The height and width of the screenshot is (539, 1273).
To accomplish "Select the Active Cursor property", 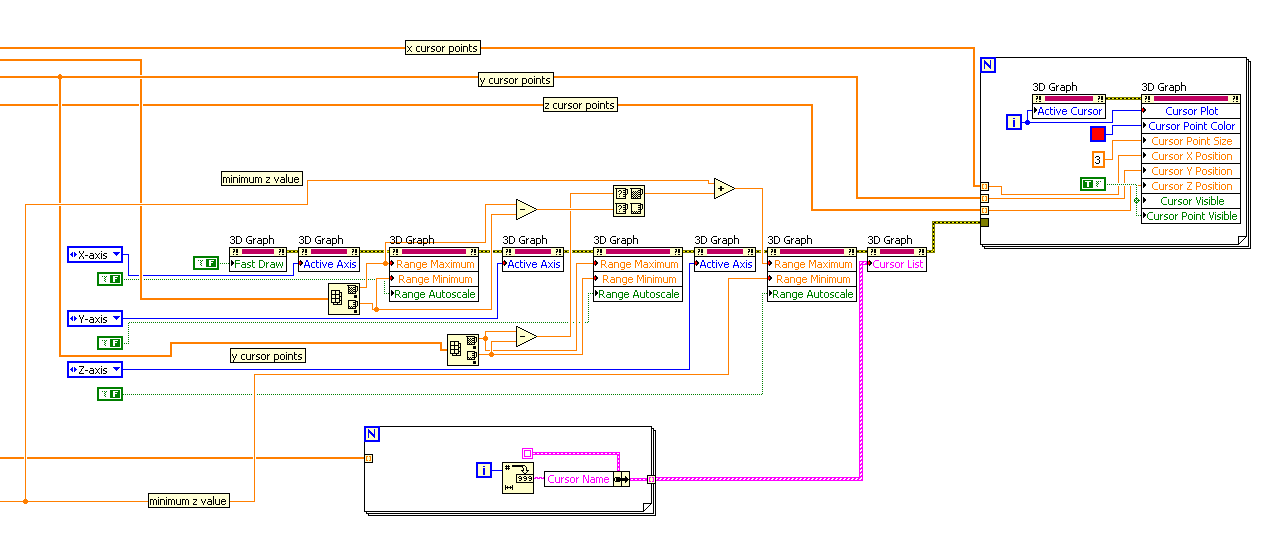I will [1069, 111].
